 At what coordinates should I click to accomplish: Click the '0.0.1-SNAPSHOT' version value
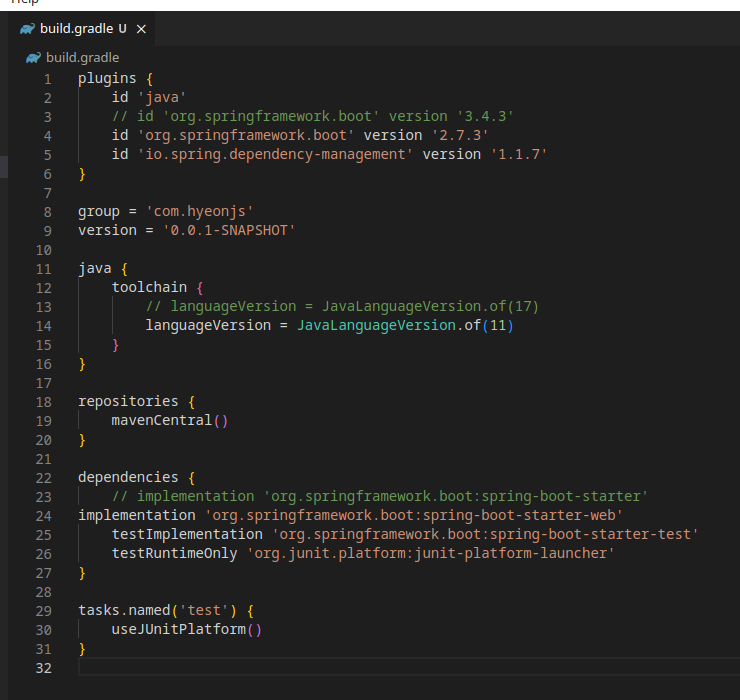(x=229, y=230)
